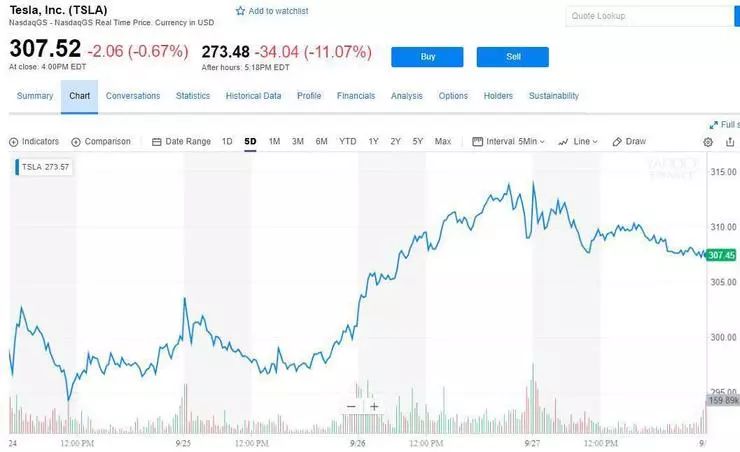This screenshot has width=740, height=452.
Task: Open the Financials tab
Action: (356, 96)
